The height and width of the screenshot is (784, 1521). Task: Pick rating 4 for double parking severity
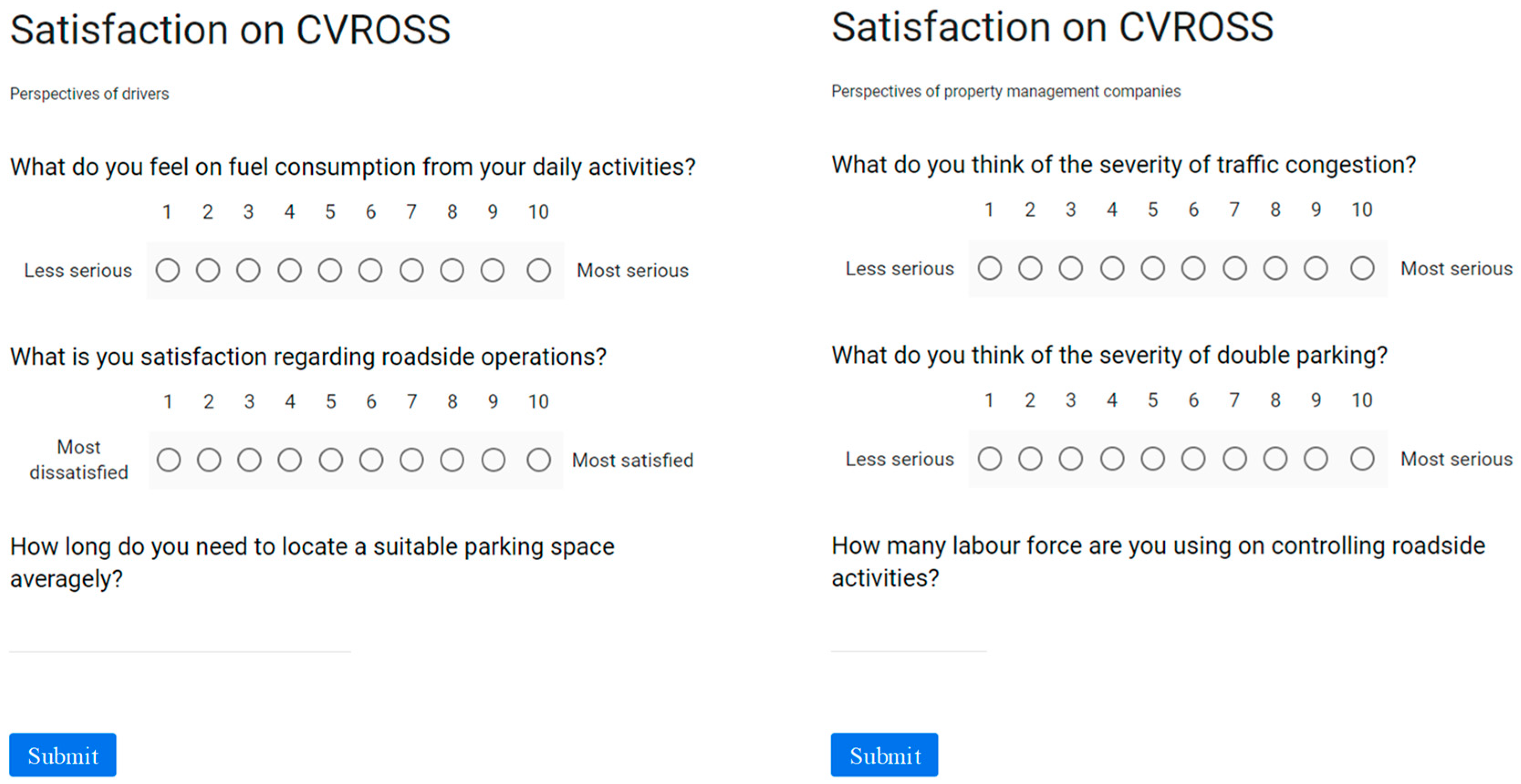pyautogui.click(x=1112, y=459)
